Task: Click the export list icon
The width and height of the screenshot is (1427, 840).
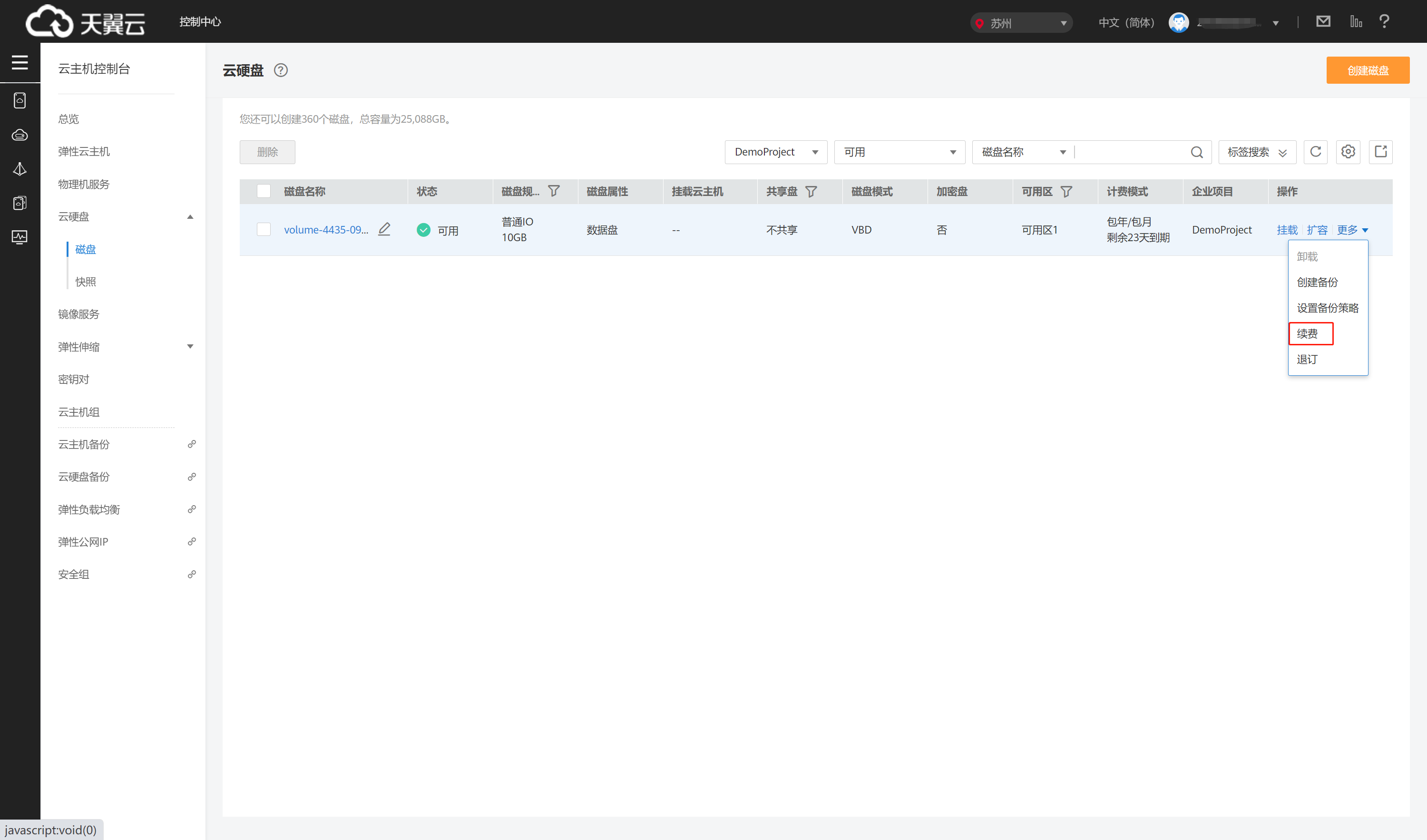Action: (1380, 152)
